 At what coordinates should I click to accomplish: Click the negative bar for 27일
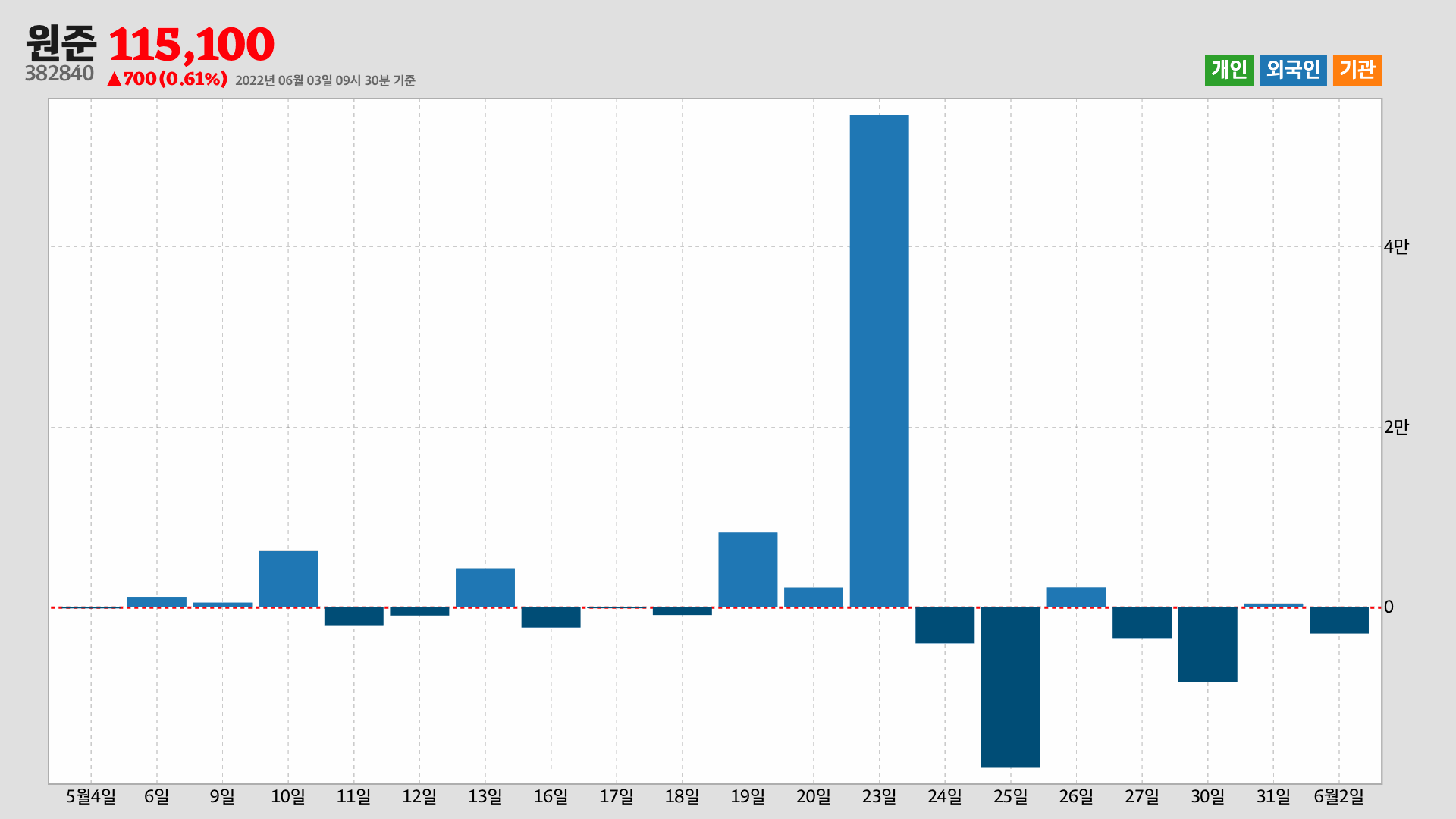click(x=1142, y=623)
